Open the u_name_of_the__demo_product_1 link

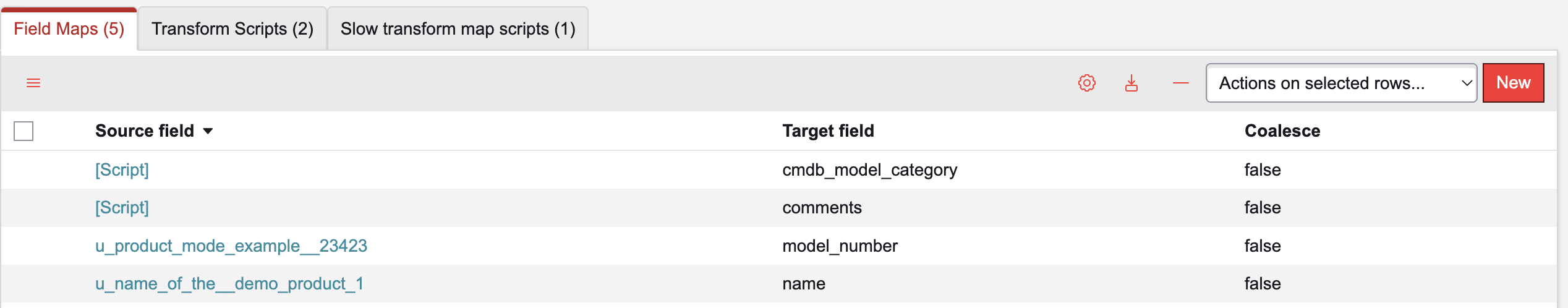[x=229, y=284]
